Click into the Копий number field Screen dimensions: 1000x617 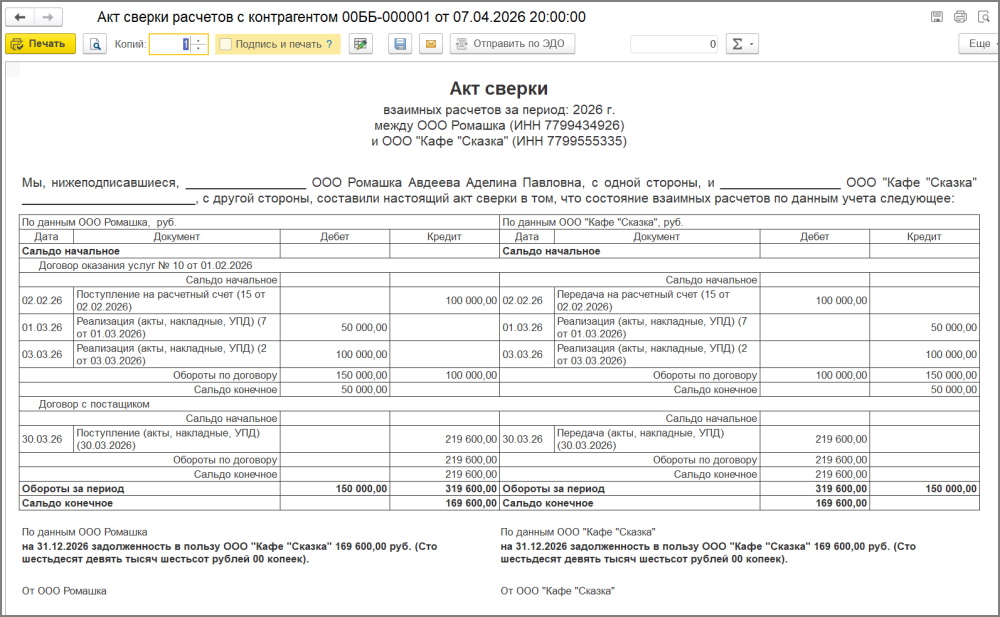tap(168, 44)
